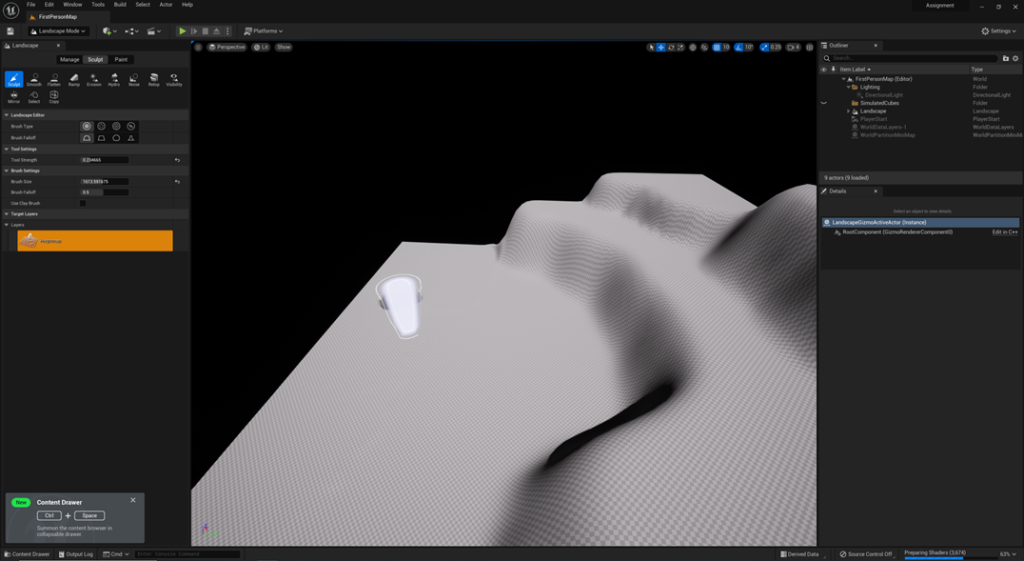This screenshot has width=1024, height=561.
Task: Toggle rotation snapping angle button
Action: 738,47
